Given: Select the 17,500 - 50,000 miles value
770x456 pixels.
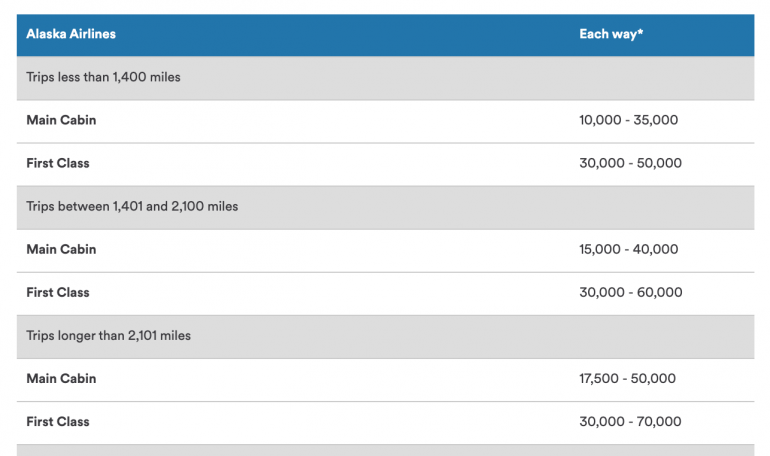Looking at the screenshot, I should coord(627,379).
